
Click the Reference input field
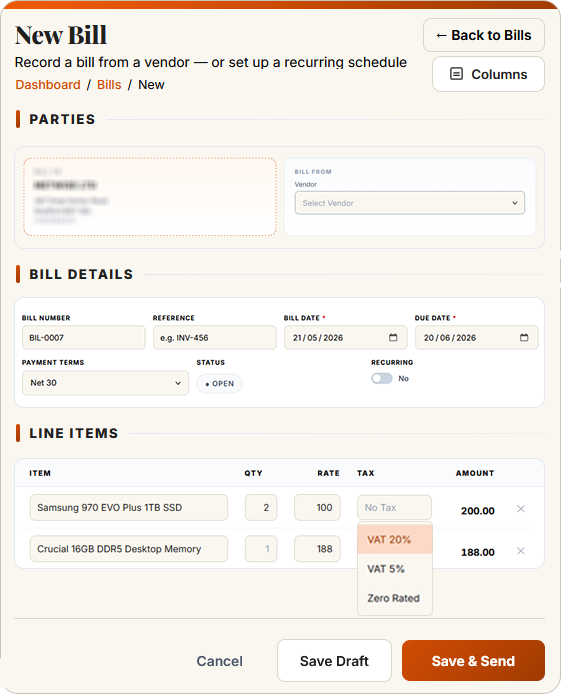[x=215, y=338]
